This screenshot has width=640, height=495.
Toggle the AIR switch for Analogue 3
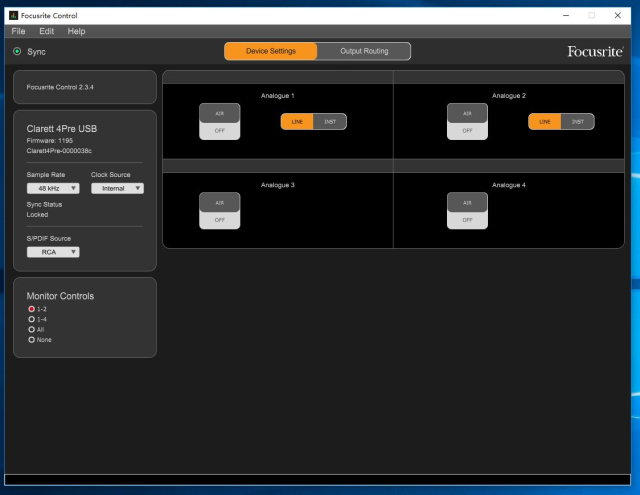pos(220,211)
